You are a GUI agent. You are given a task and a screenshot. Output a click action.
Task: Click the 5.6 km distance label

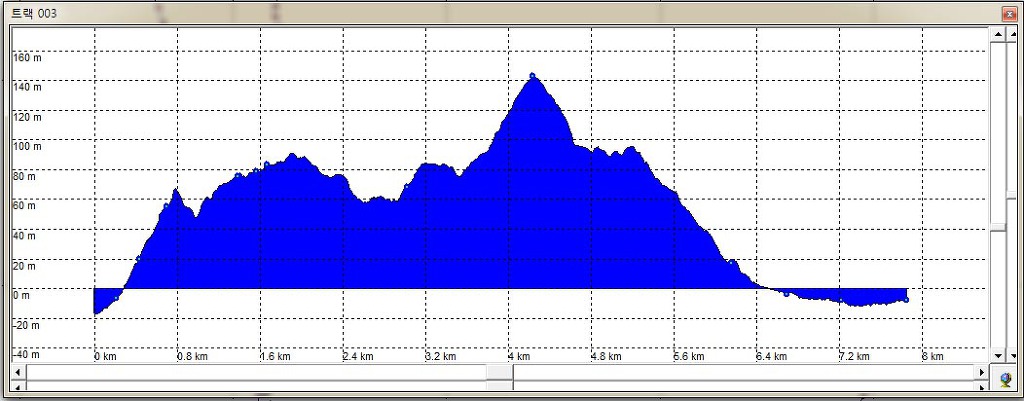tap(689, 357)
